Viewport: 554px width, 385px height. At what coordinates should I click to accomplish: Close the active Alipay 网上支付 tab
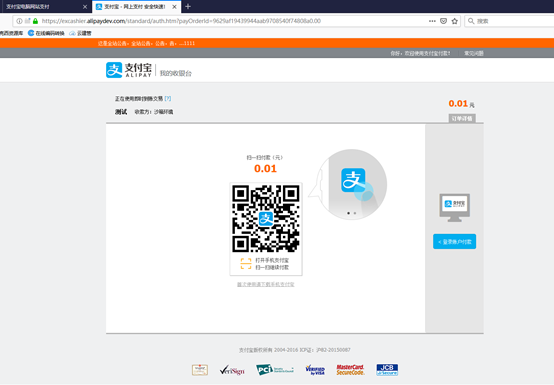[x=174, y=7]
